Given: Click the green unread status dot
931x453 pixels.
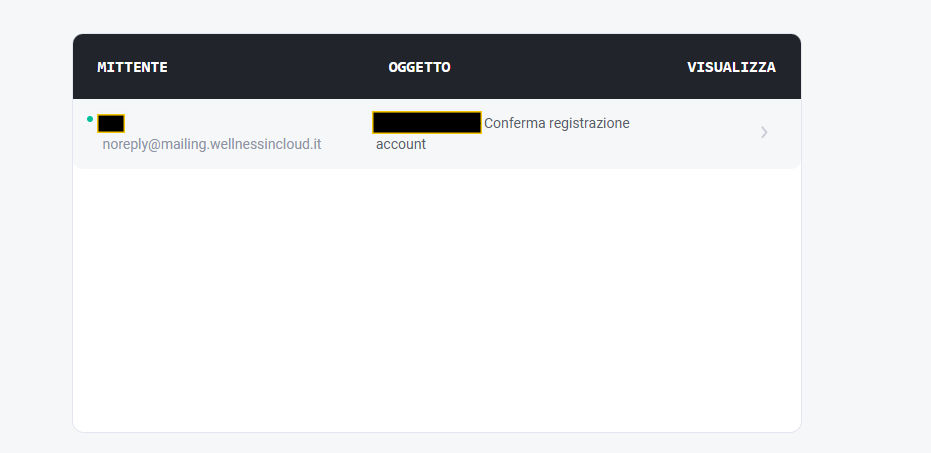Looking at the screenshot, I should 90,119.
